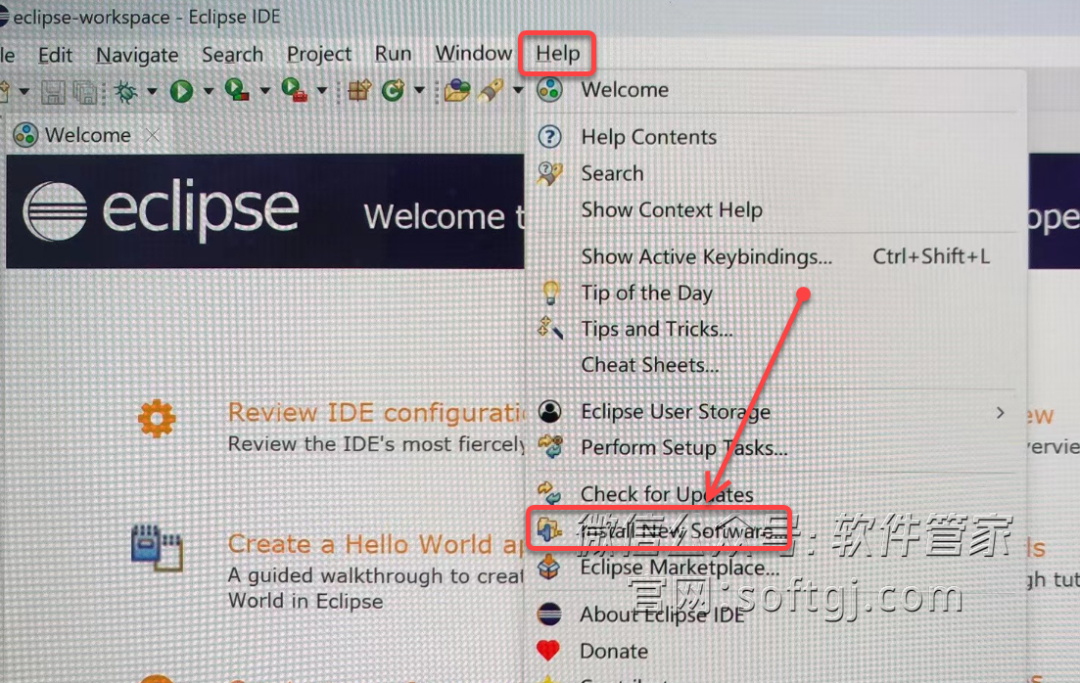Screen dimensions: 1080x683
Task: Open the New wizard dropdown arrow at toolbar start
Action: 24,91
